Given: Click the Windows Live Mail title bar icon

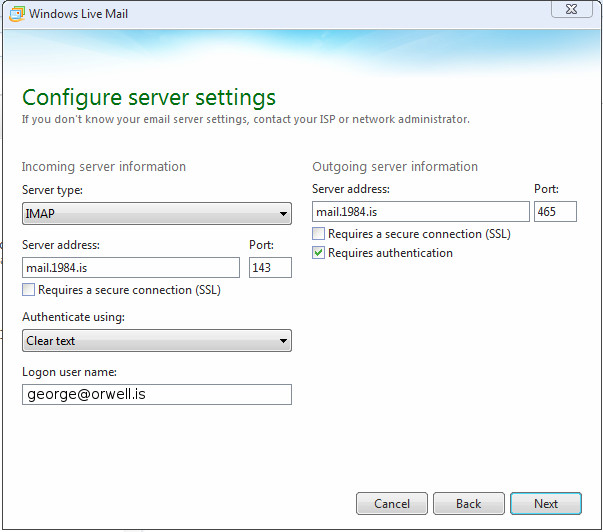Looking at the screenshot, I should pyautogui.click(x=15, y=14).
